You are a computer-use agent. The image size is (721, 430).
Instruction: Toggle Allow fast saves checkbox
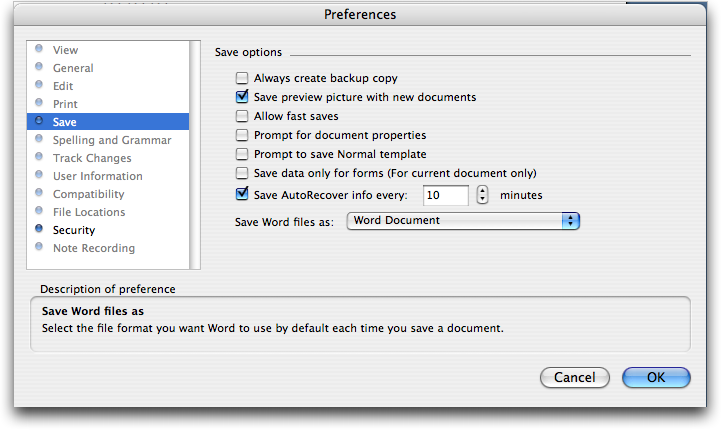[x=242, y=116]
